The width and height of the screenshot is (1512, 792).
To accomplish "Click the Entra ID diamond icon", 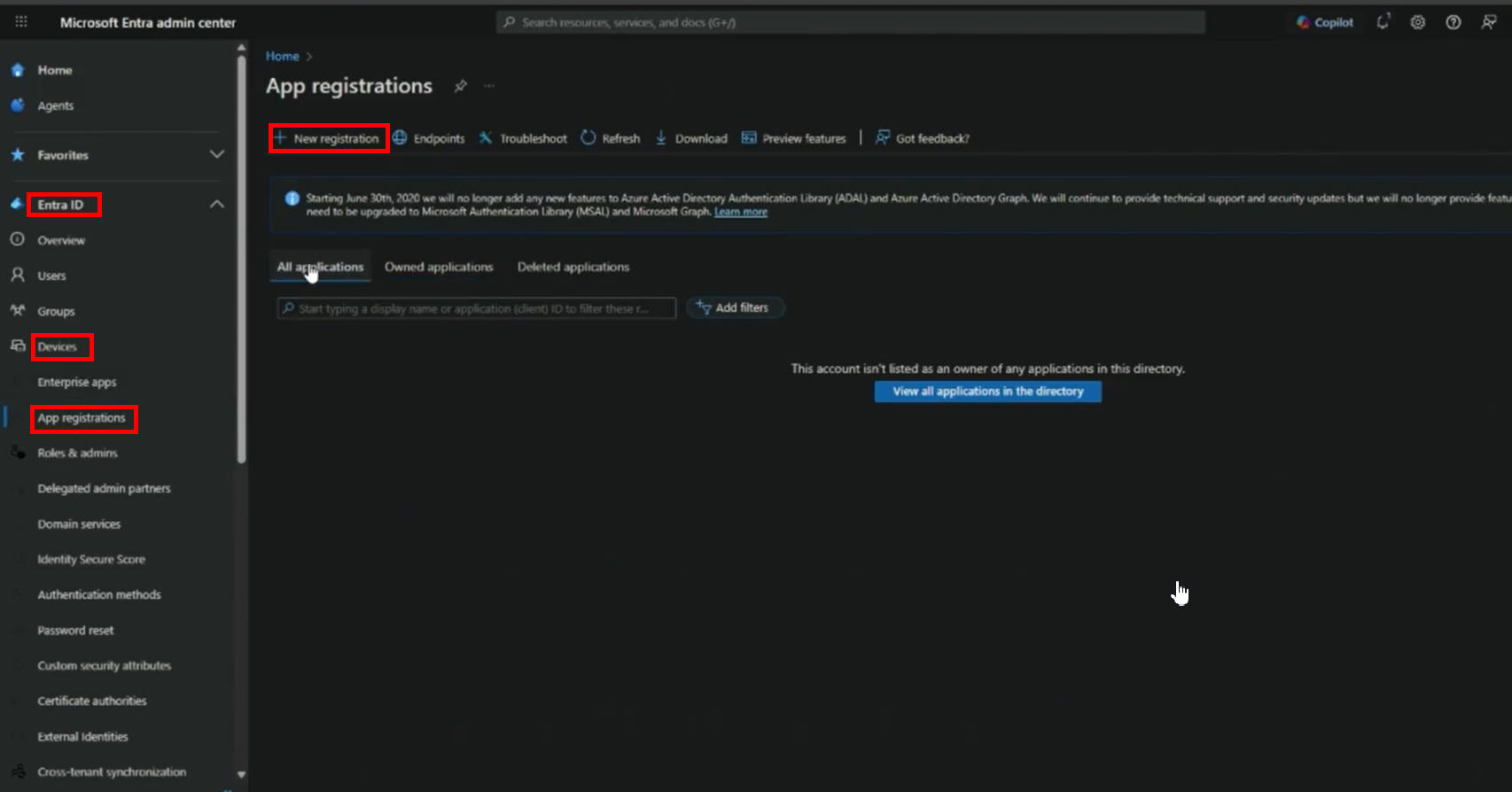I will click(16, 205).
